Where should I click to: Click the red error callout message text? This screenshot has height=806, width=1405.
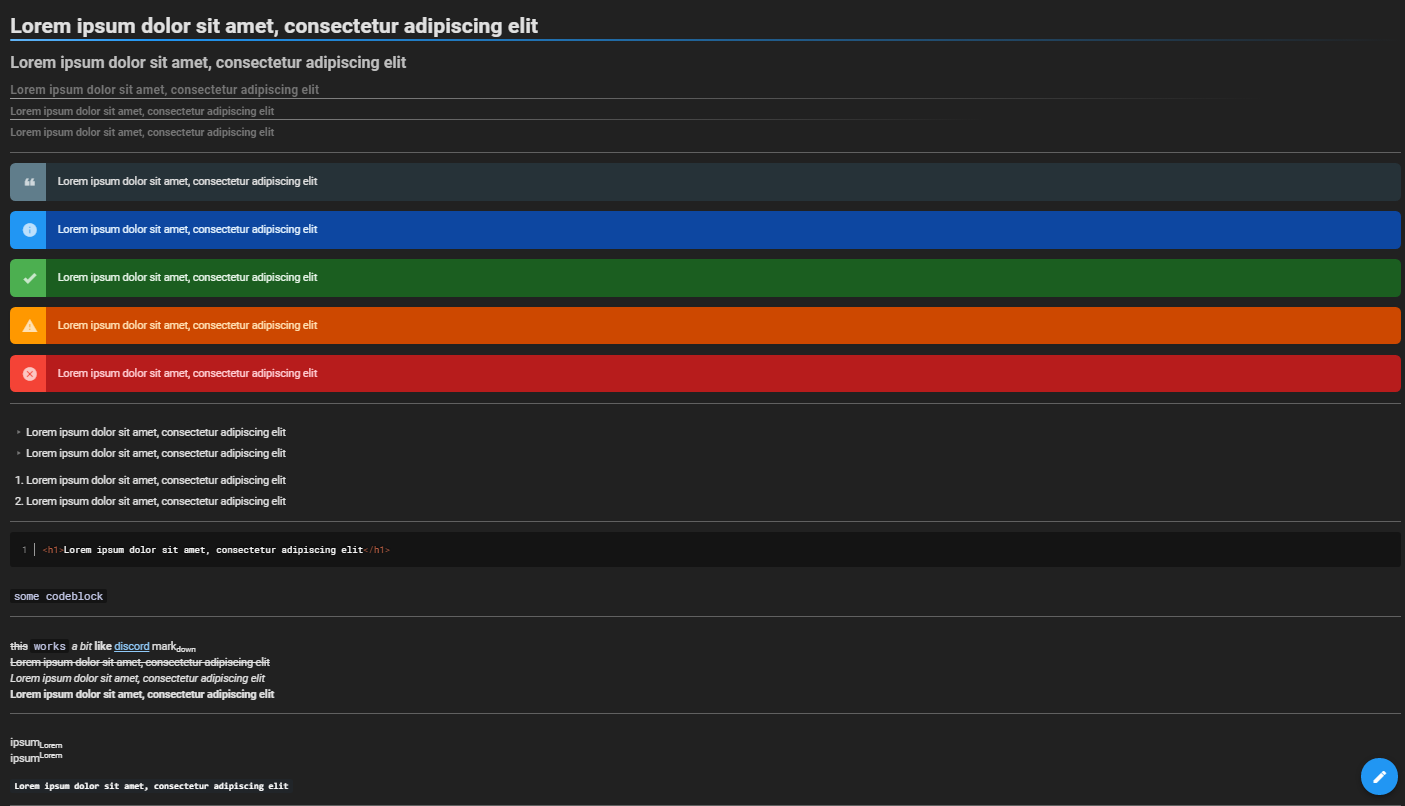pyautogui.click(x=186, y=373)
